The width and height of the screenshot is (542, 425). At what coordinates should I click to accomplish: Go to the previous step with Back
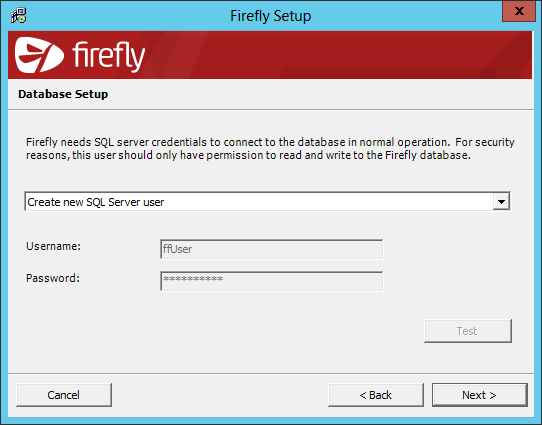[x=376, y=395]
